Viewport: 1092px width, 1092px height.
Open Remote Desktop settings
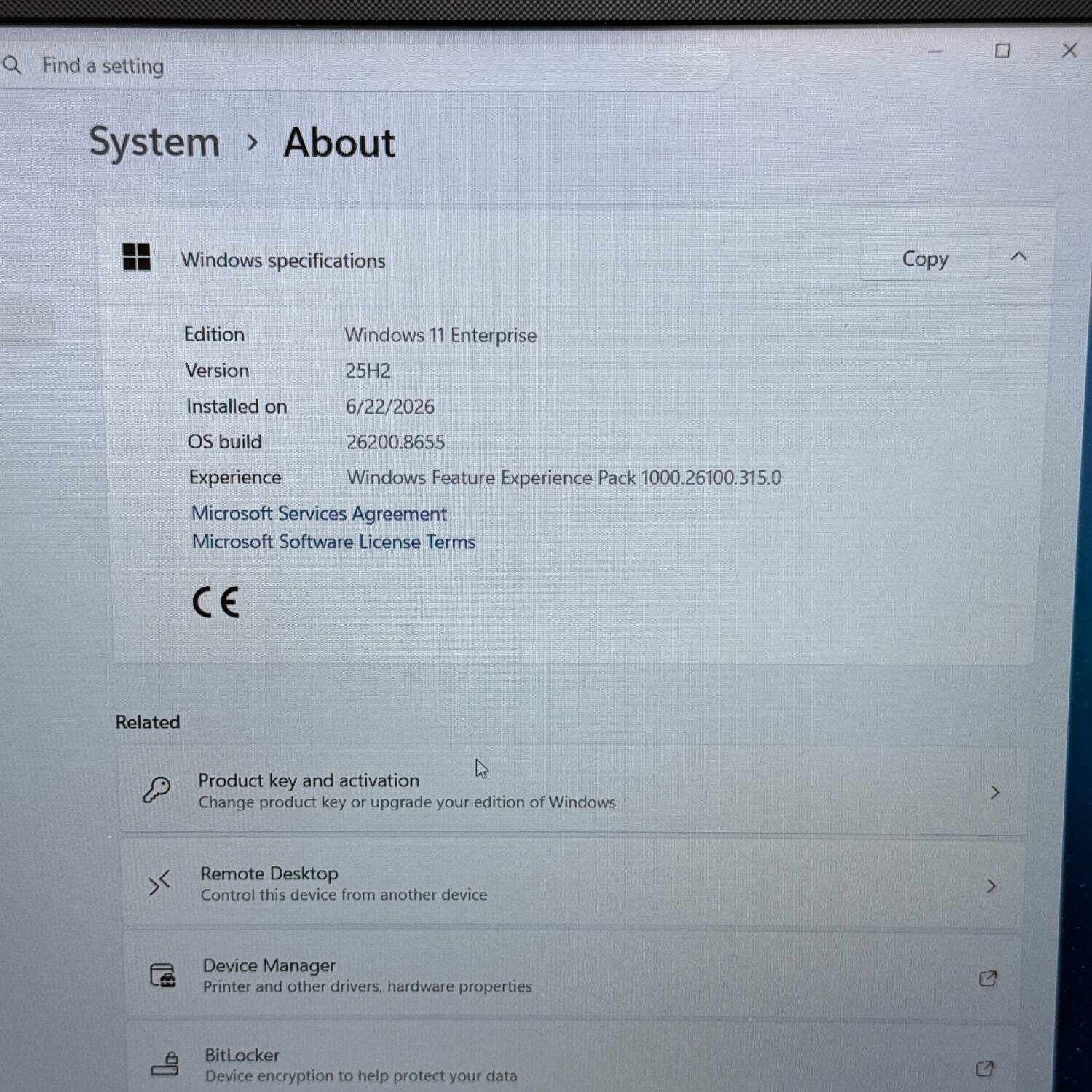[x=574, y=884]
